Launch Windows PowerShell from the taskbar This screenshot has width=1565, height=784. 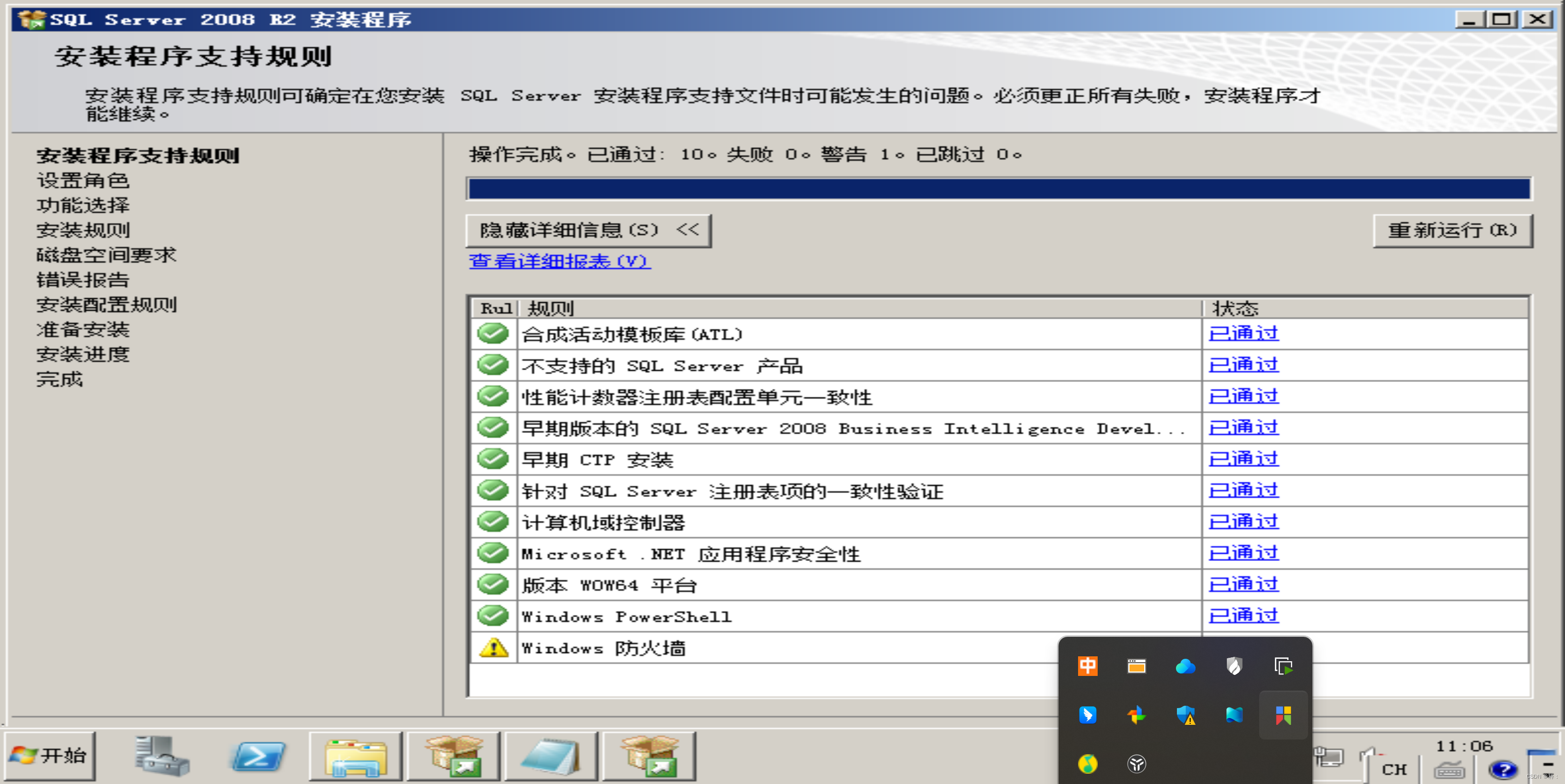pyautogui.click(x=257, y=756)
